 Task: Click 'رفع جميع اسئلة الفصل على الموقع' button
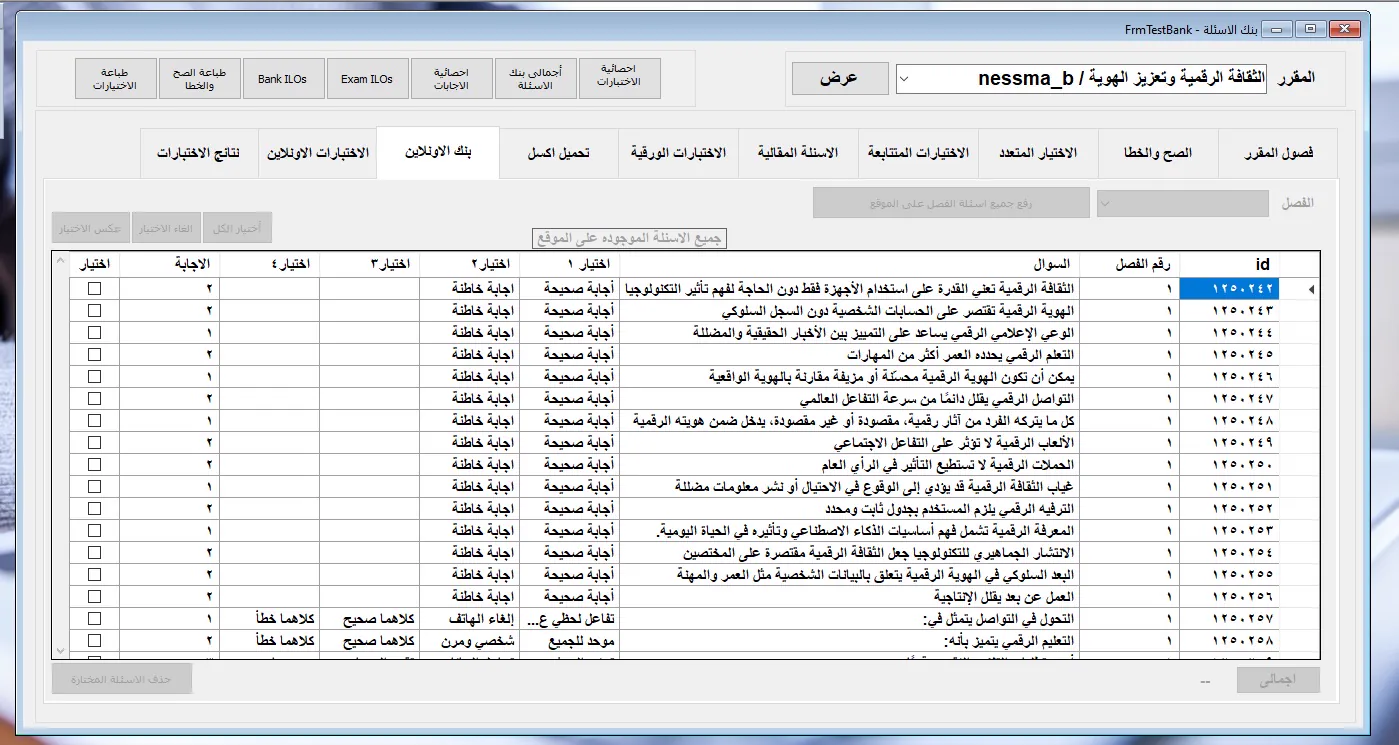(950, 203)
